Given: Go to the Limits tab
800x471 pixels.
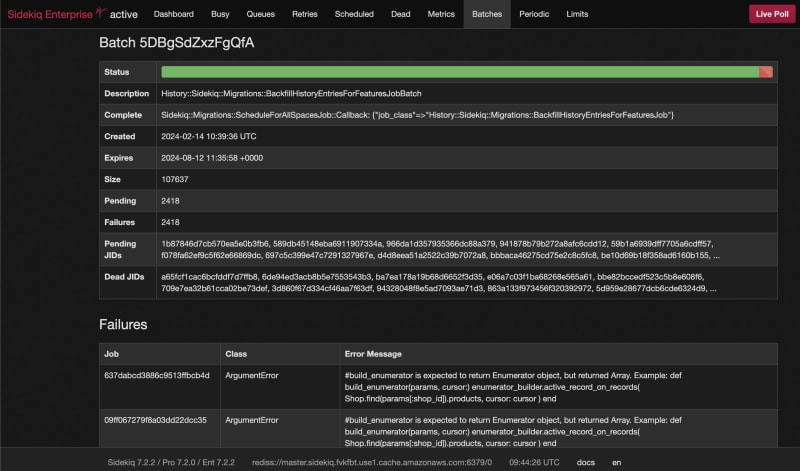Looking at the screenshot, I should [577, 14].
